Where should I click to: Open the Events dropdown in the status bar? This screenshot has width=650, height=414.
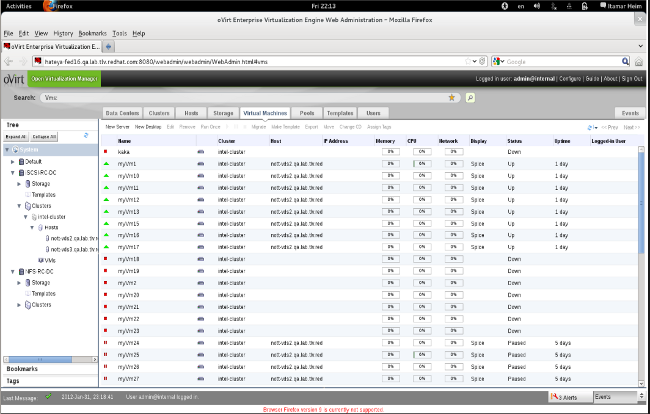(620, 397)
